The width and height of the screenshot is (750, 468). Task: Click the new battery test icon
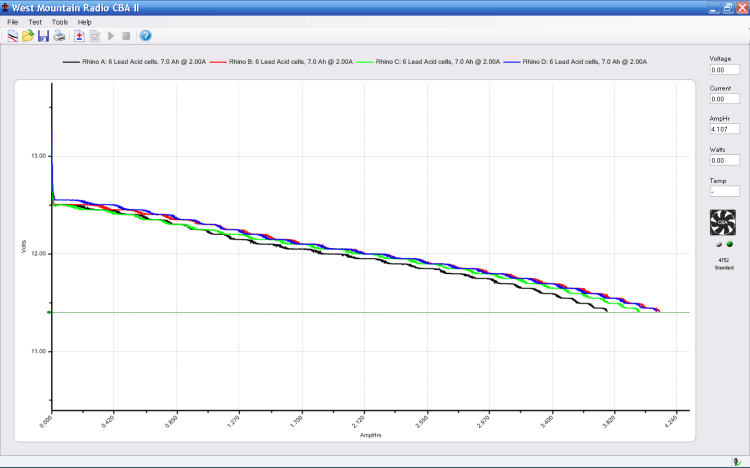(78, 36)
